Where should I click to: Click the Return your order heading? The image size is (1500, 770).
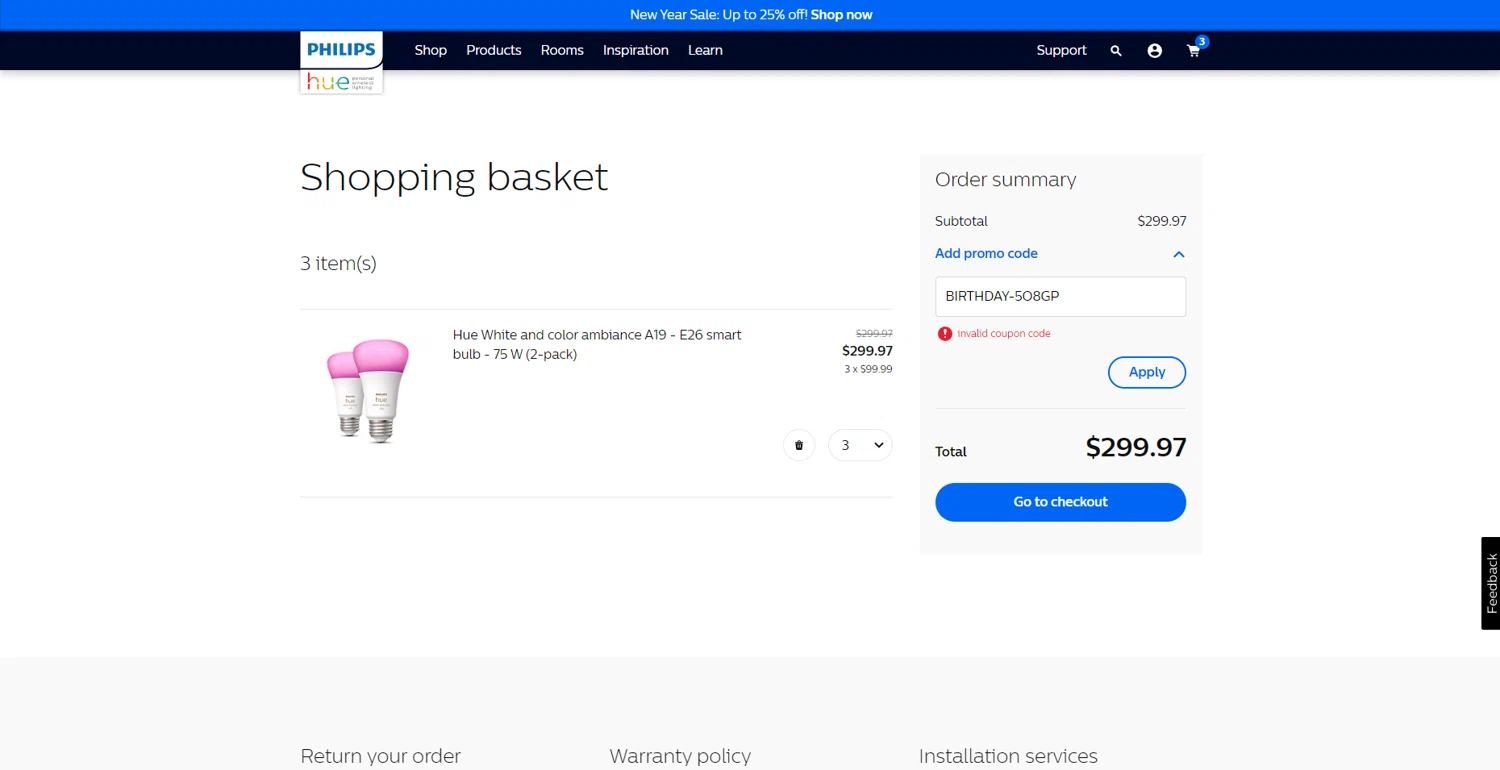[x=381, y=756]
